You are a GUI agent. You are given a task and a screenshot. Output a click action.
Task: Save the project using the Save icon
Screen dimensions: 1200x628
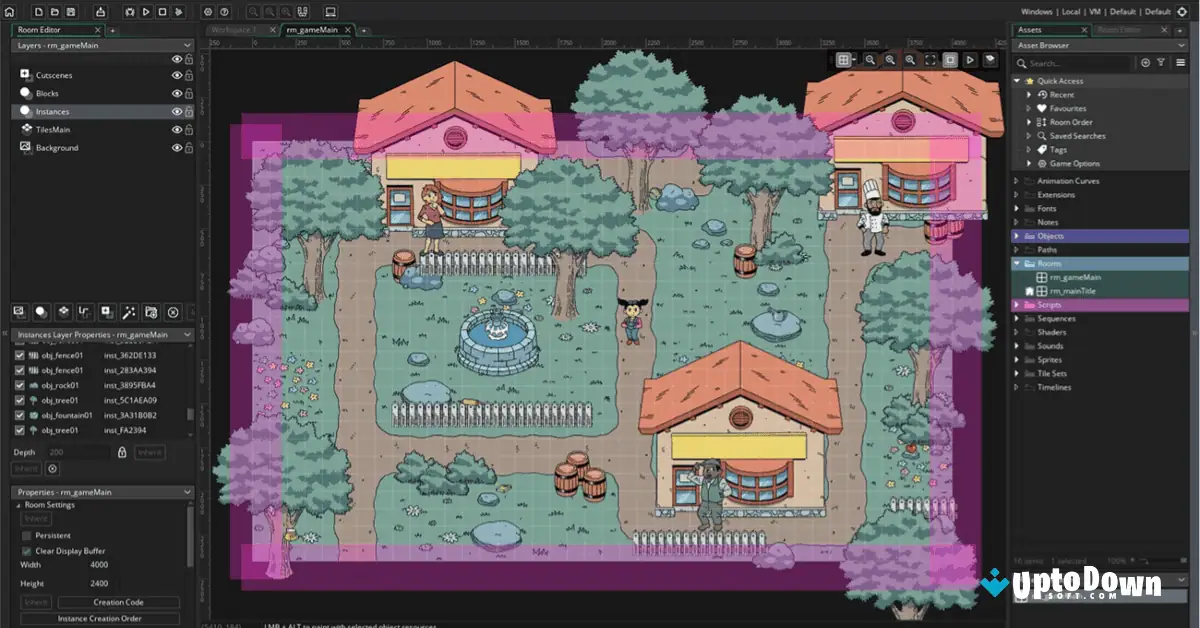pyautogui.click(x=72, y=11)
